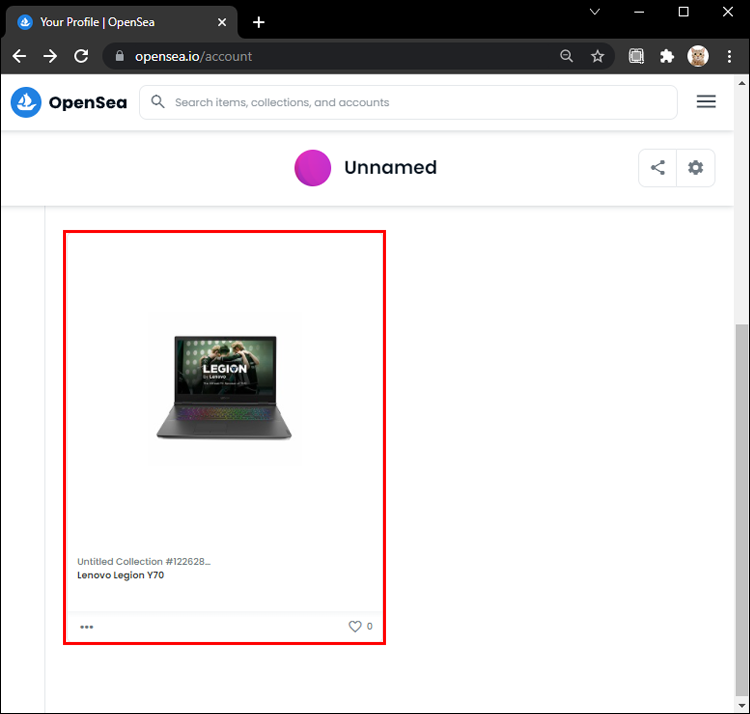Open the Lenovo Legion Y70 item title
The image size is (750, 714).
[121, 575]
